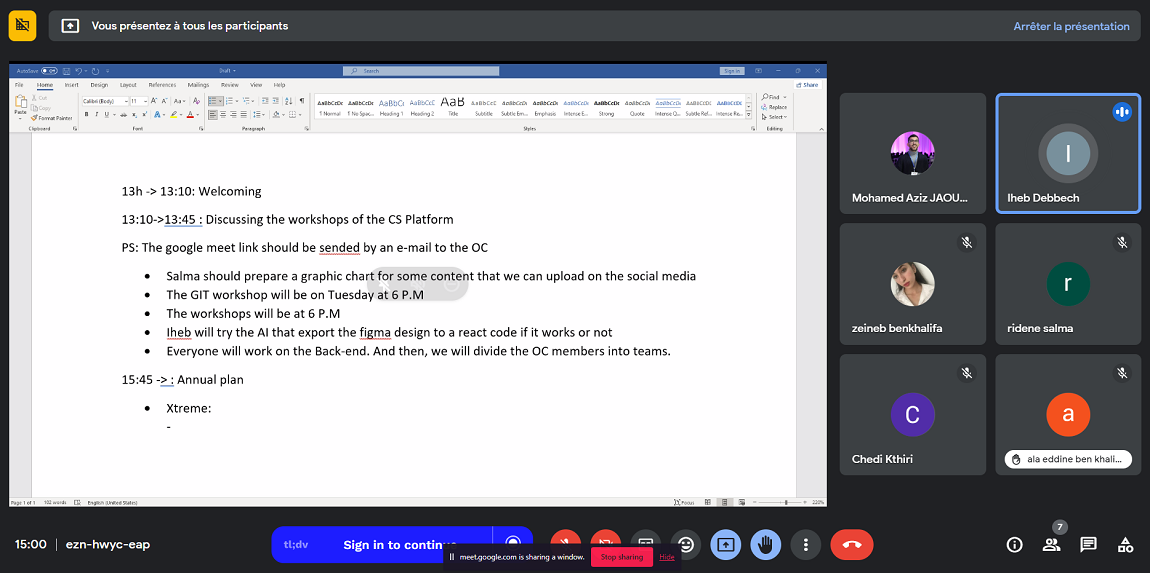Open the File menu tab

(19, 85)
